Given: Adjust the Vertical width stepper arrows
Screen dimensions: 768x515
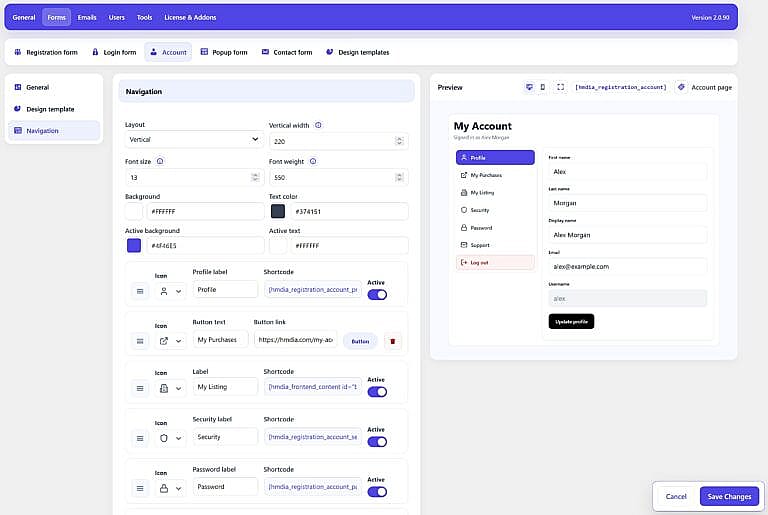Looking at the screenshot, I should 399,141.
